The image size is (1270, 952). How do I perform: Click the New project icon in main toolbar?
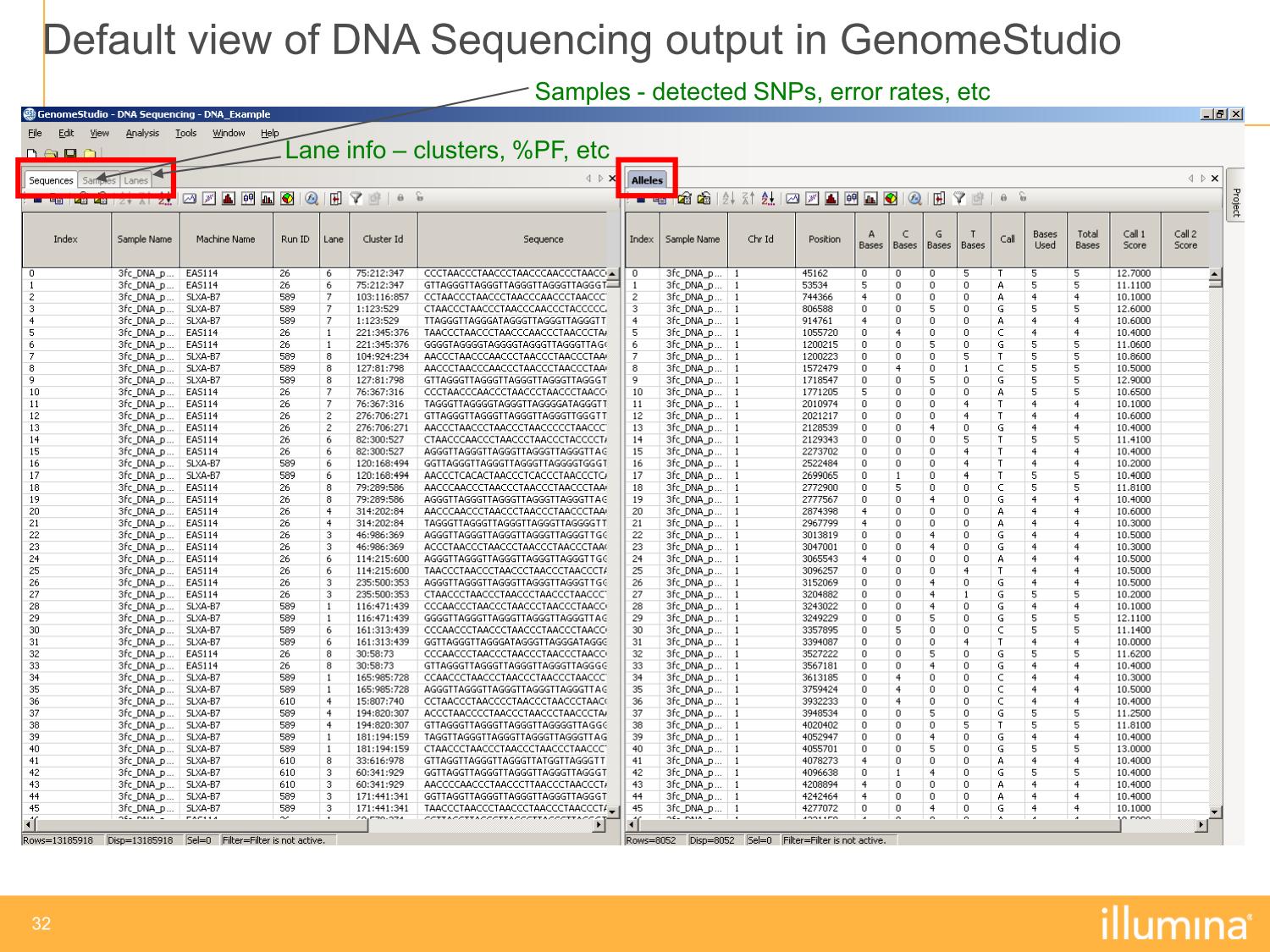tap(31, 156)
